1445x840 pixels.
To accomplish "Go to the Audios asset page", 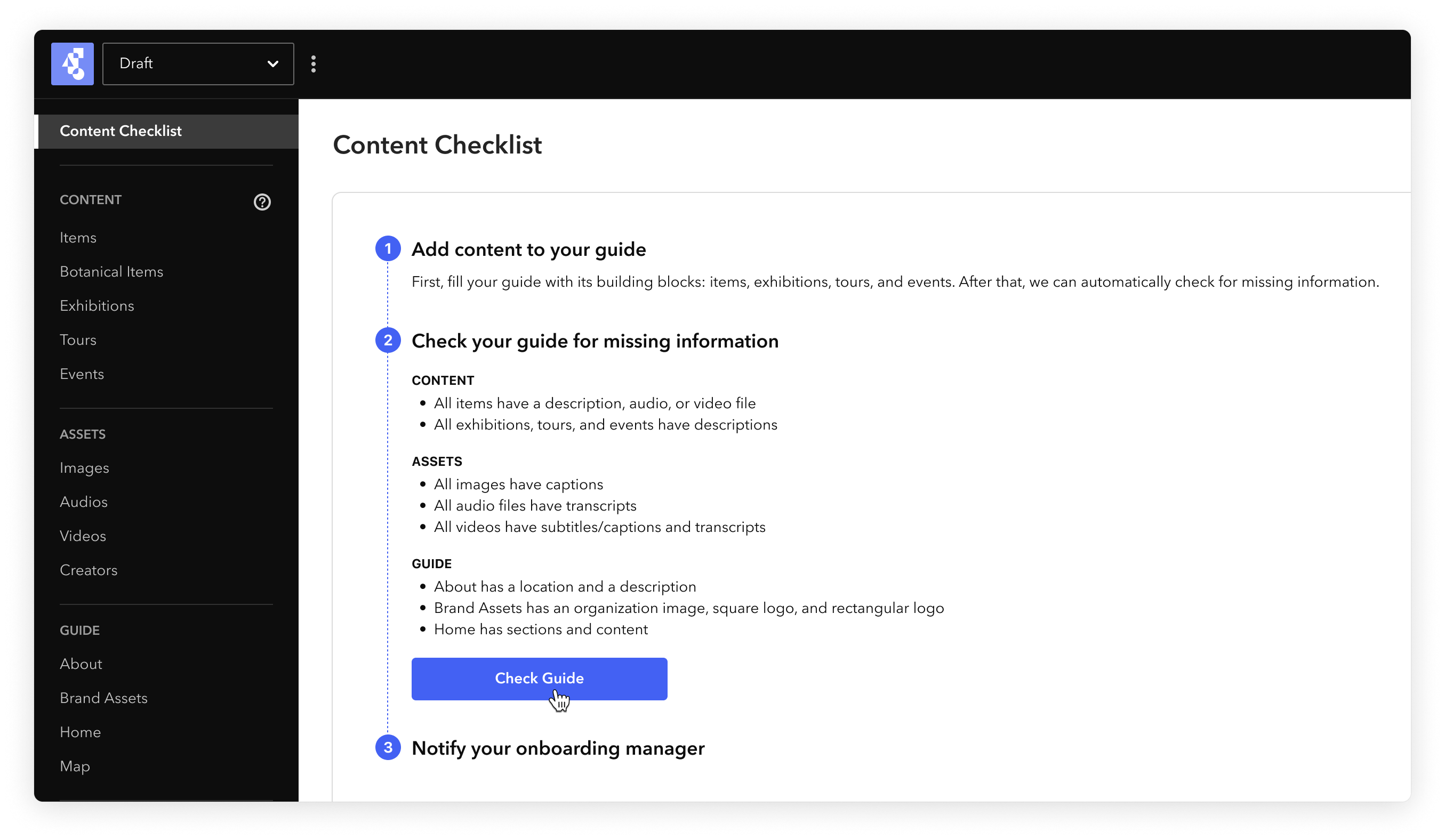I will (84, 502).
